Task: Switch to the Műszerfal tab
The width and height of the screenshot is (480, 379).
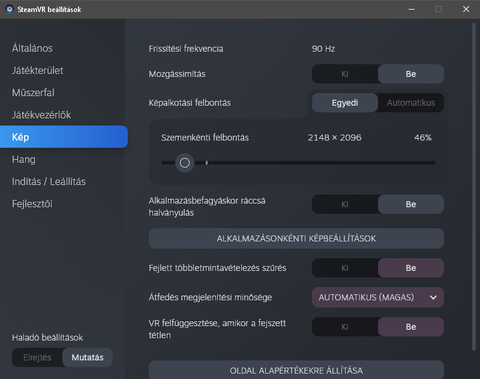Action: tap(33, 92)
